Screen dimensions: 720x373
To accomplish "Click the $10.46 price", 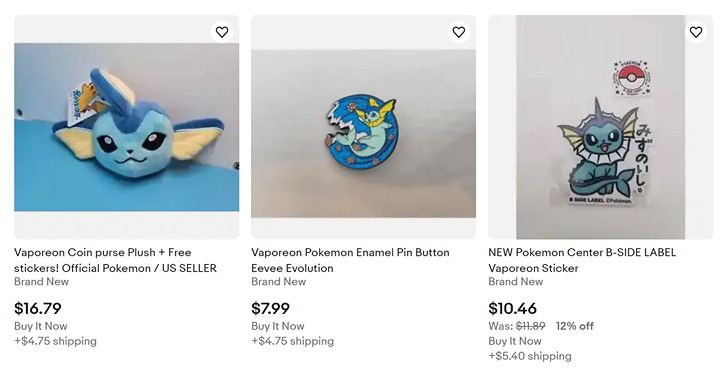I will (512, 308).
